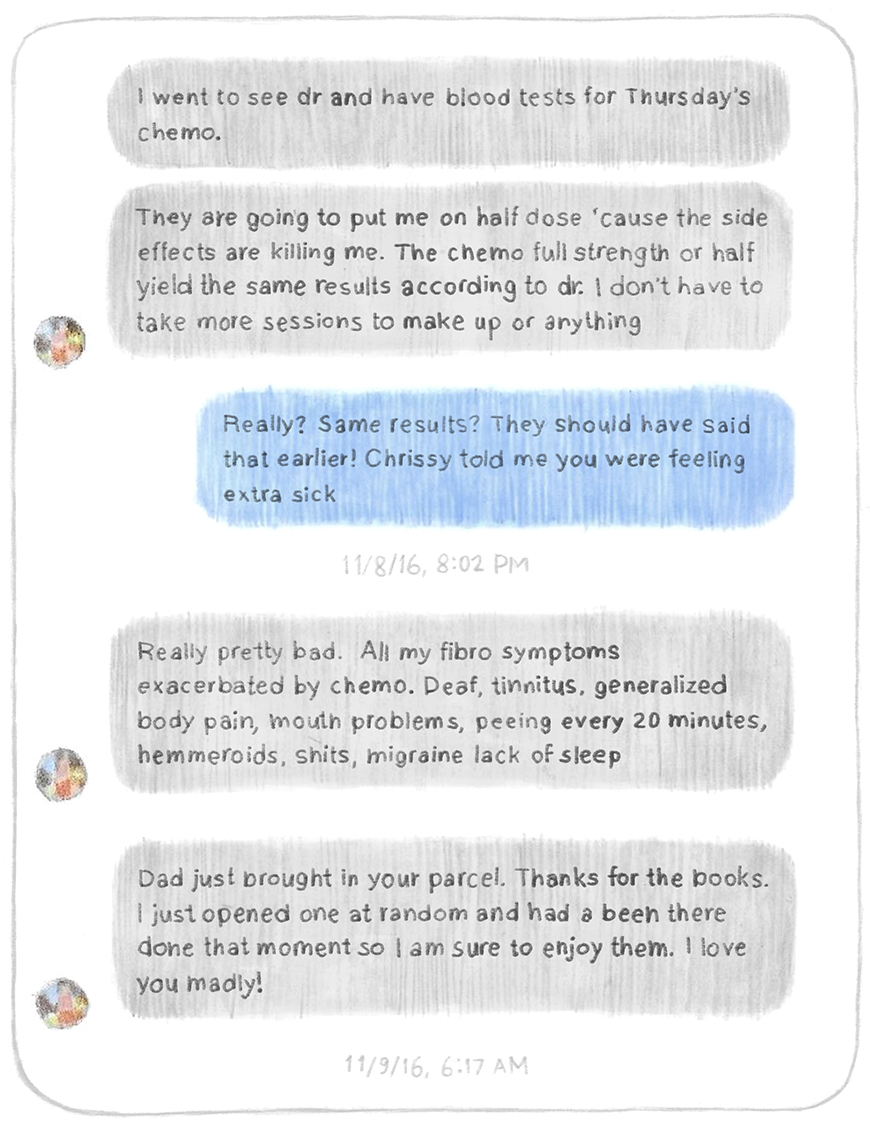Click the words 'I love you madly!'
This screenshot has width=870, height=1131.
click(x=441, y=964)
